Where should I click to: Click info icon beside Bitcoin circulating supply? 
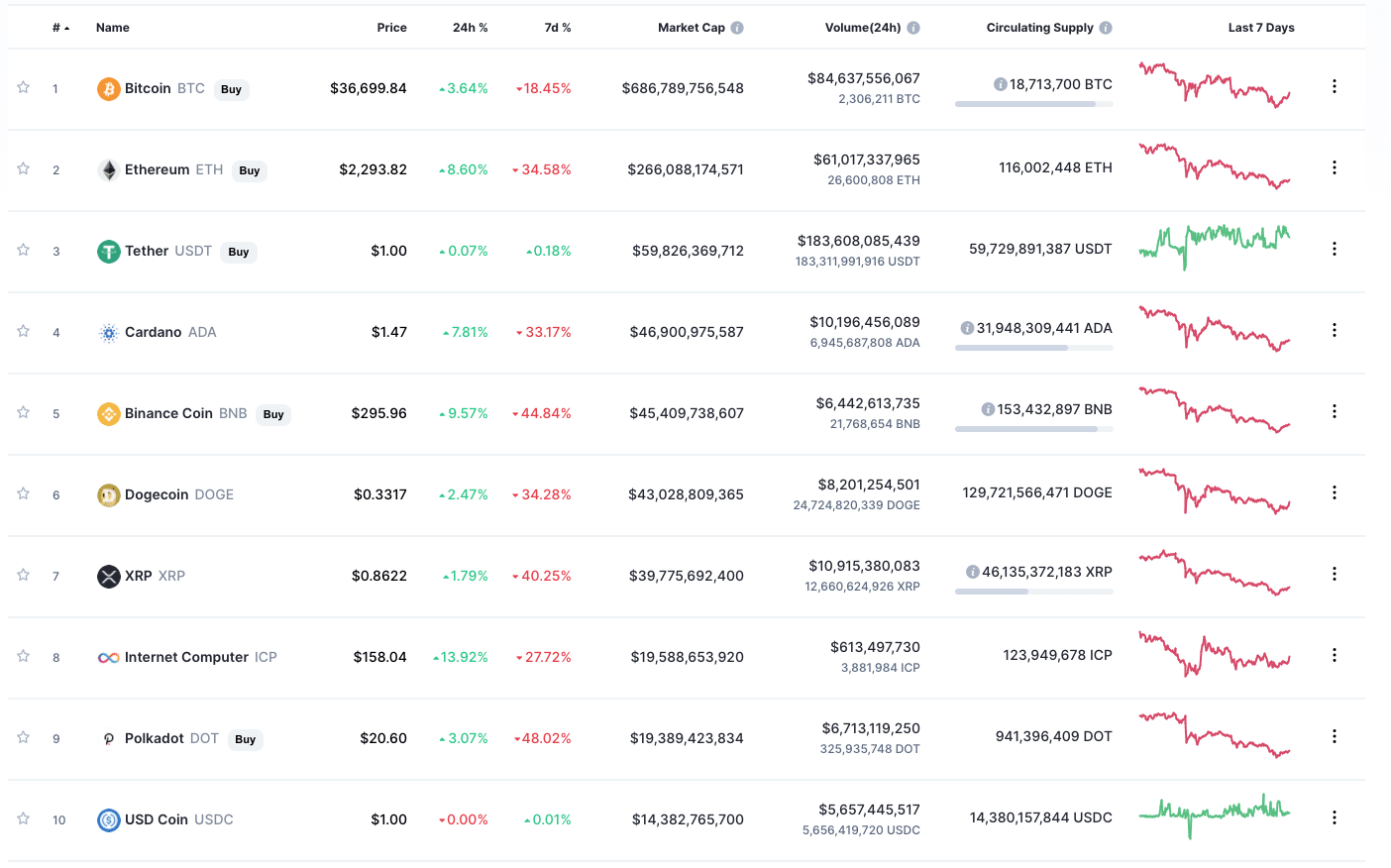pyautogui.click(x=1000, y=85)
